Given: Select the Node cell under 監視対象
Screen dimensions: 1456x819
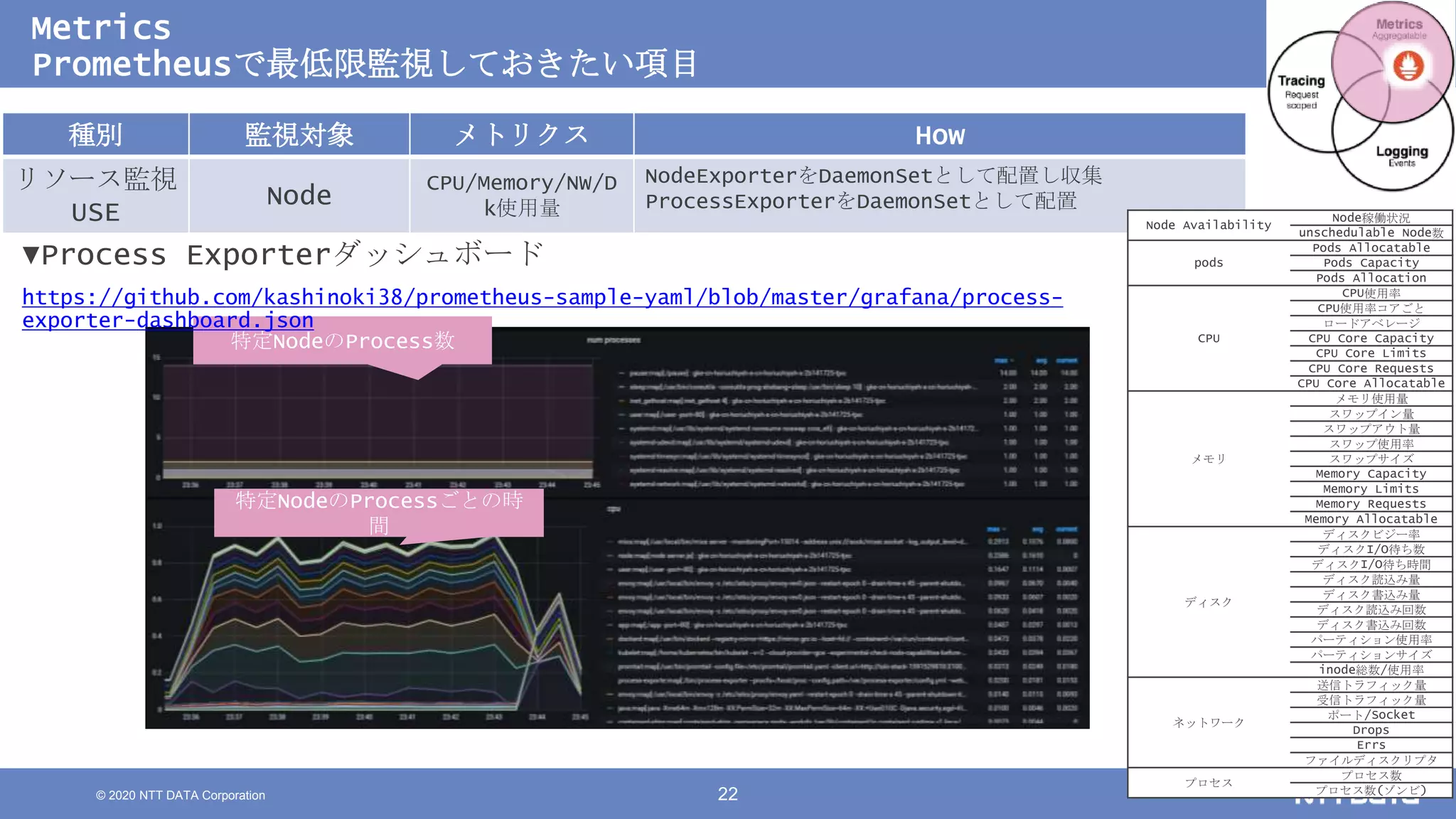Looking at the screenshot, I should pos(299,196).
